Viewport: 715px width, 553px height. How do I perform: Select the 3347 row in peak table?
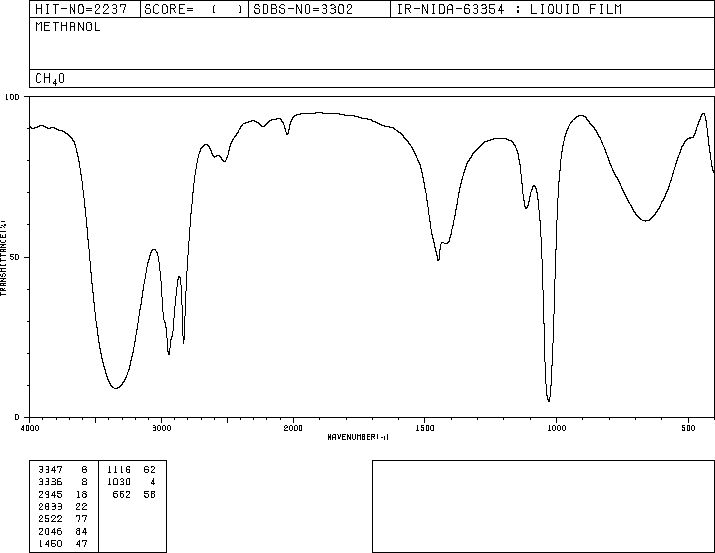click(64, 468)
